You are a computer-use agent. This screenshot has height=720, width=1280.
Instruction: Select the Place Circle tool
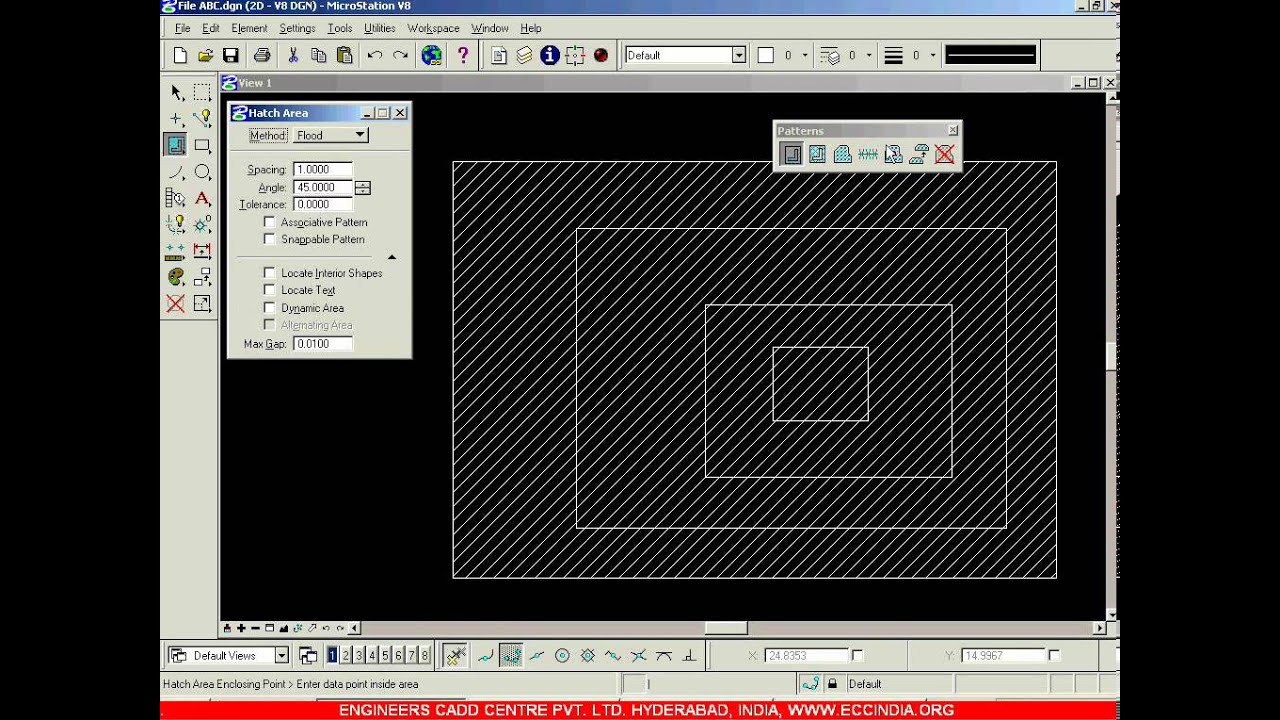click(202, 172)
